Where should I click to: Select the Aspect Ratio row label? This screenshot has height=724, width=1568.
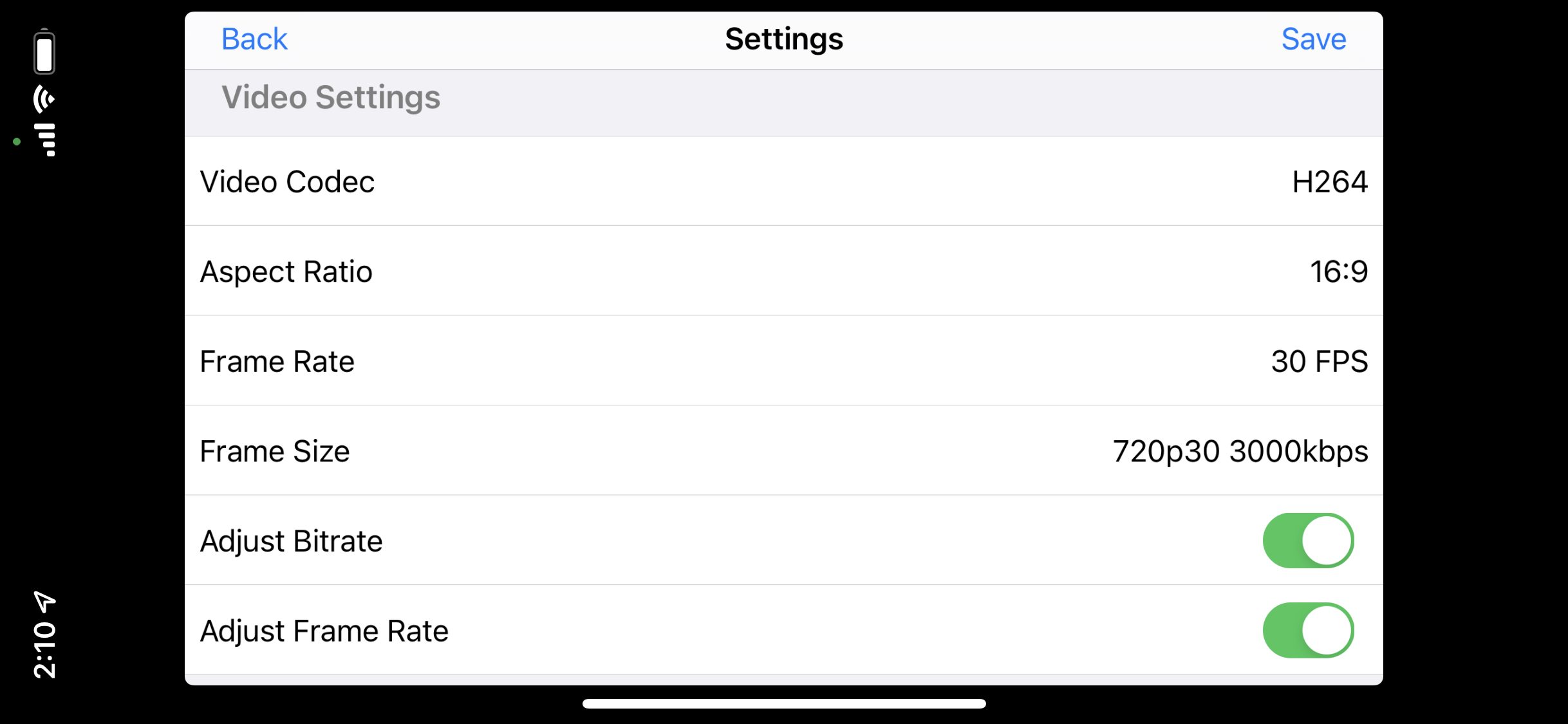click(286, 272)
